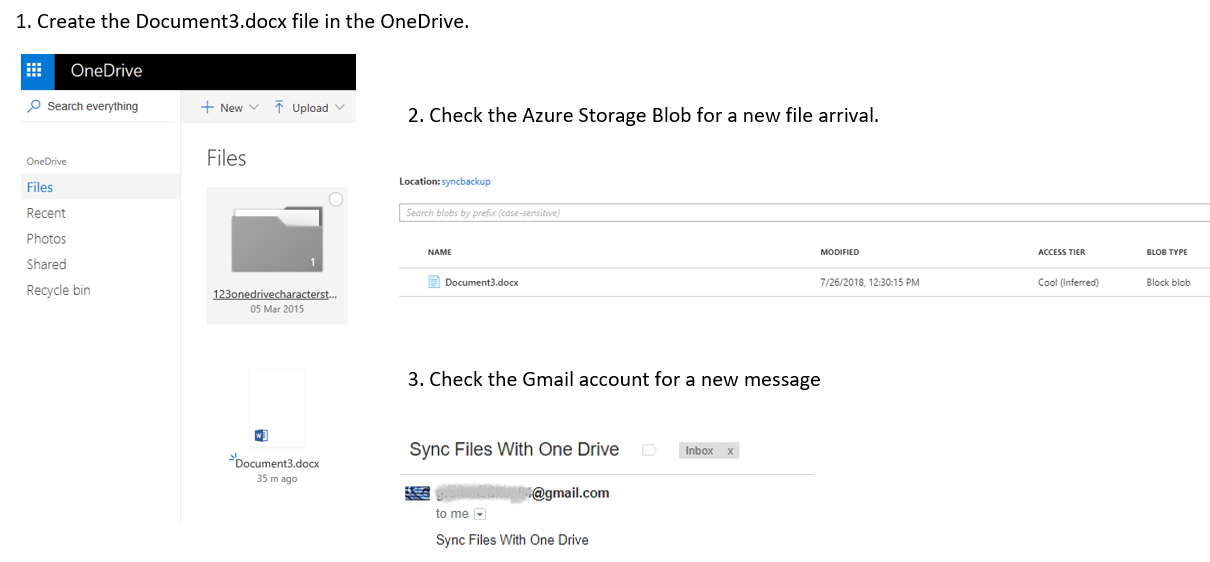This screenshot has width=1210, height=562.
Task: Sort blobs by ACCESS TIER column header
Action: [1061, 252]
